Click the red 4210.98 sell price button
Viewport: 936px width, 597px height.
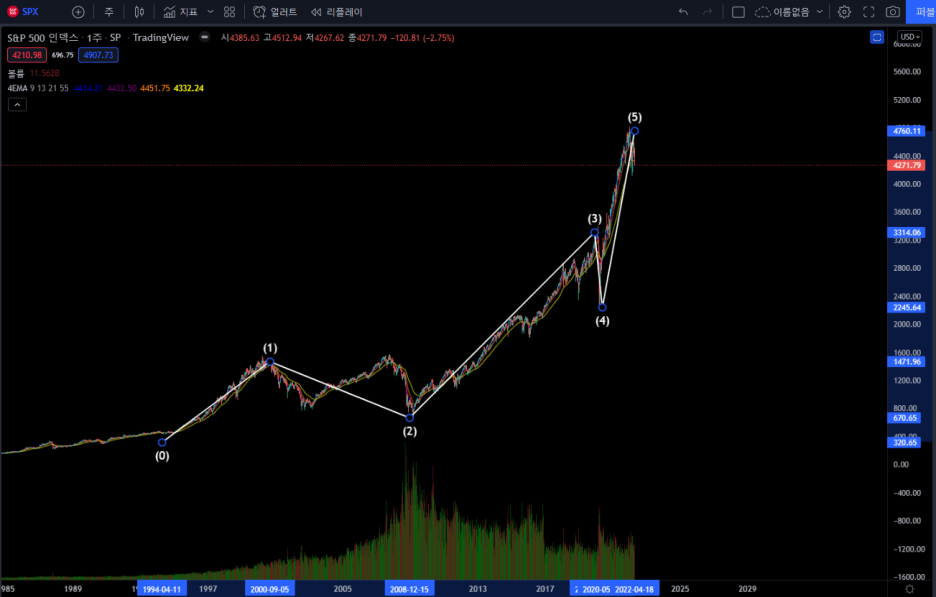click(27, 55)
